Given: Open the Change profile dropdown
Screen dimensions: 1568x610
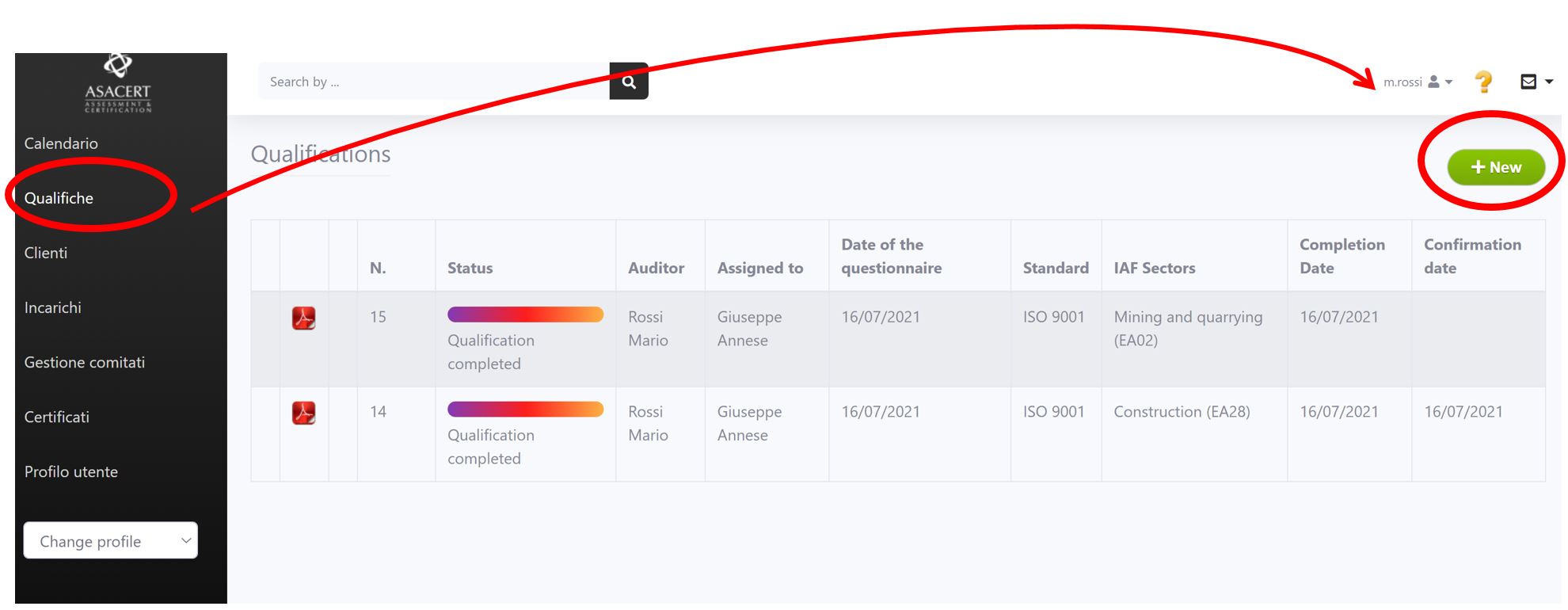Looking at the screenshot, I should click(111, 541).
